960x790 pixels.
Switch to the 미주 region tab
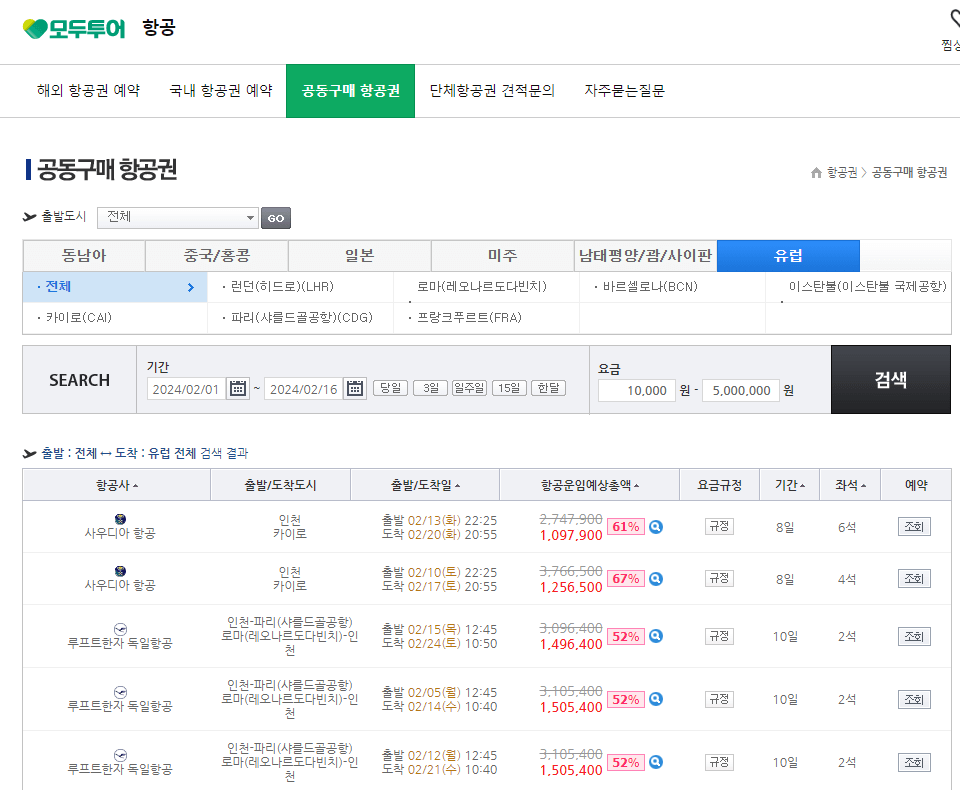(502, 255)
